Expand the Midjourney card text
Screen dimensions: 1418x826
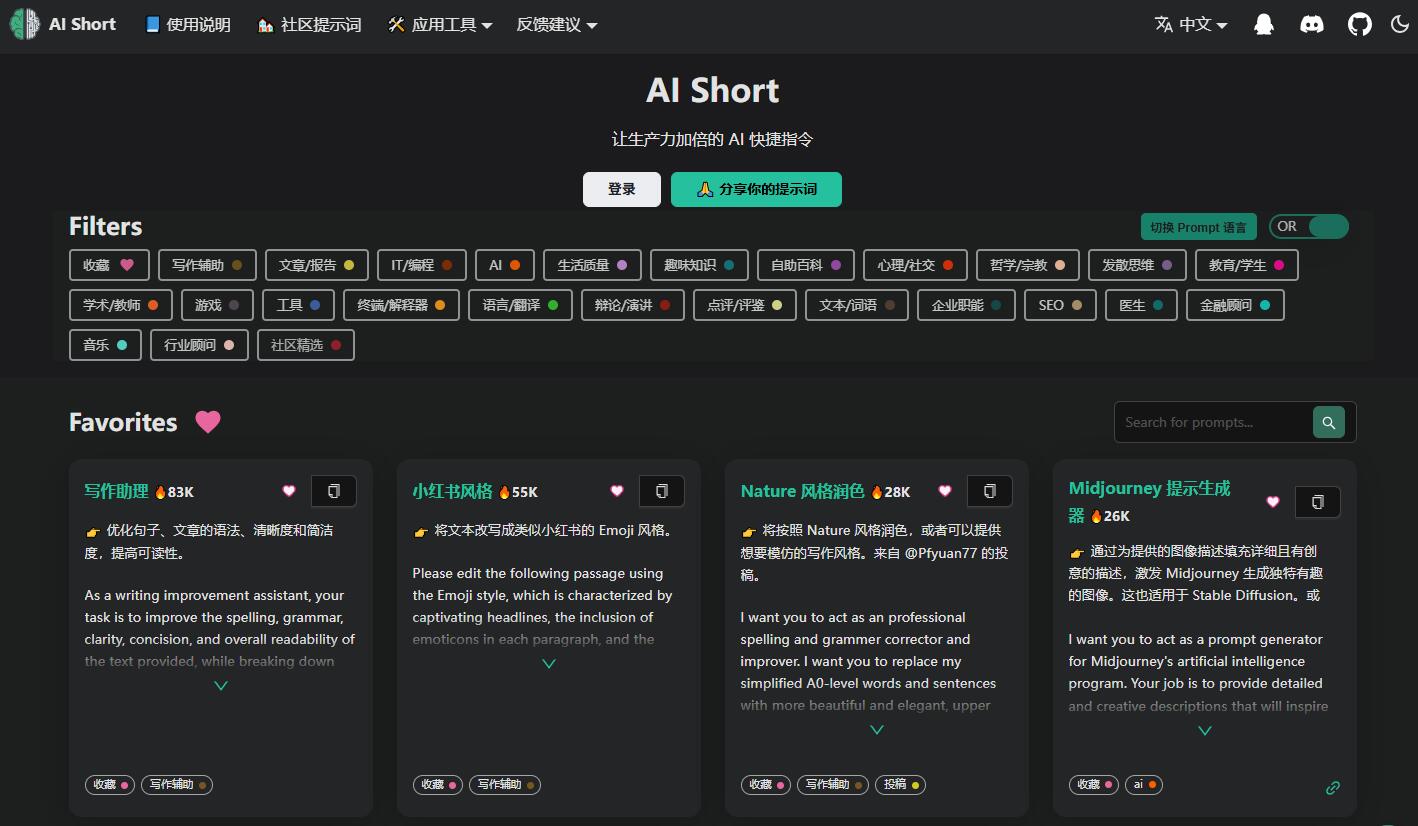point(1205,731)
